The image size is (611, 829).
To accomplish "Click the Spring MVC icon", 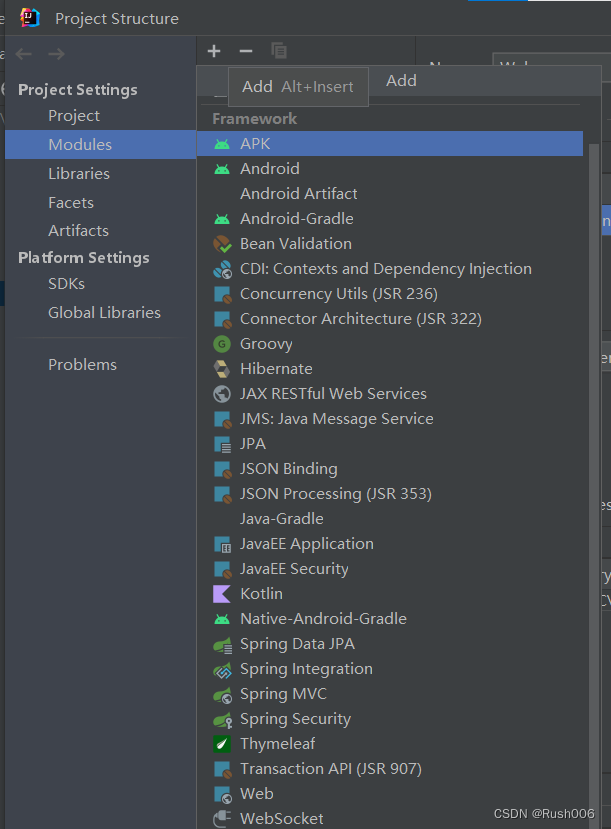I will [223, 694].
